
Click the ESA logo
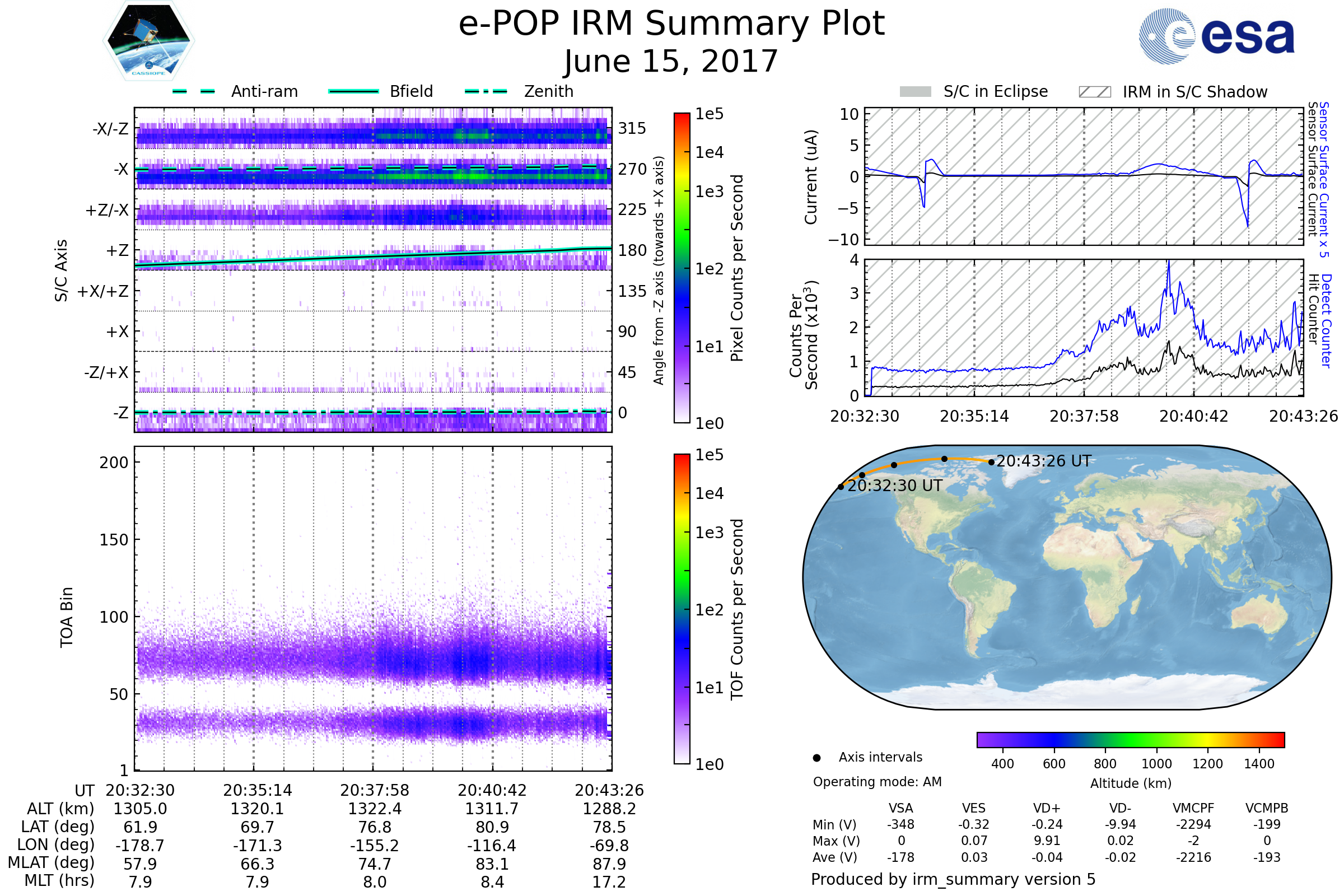click(x=1216, y=36)
